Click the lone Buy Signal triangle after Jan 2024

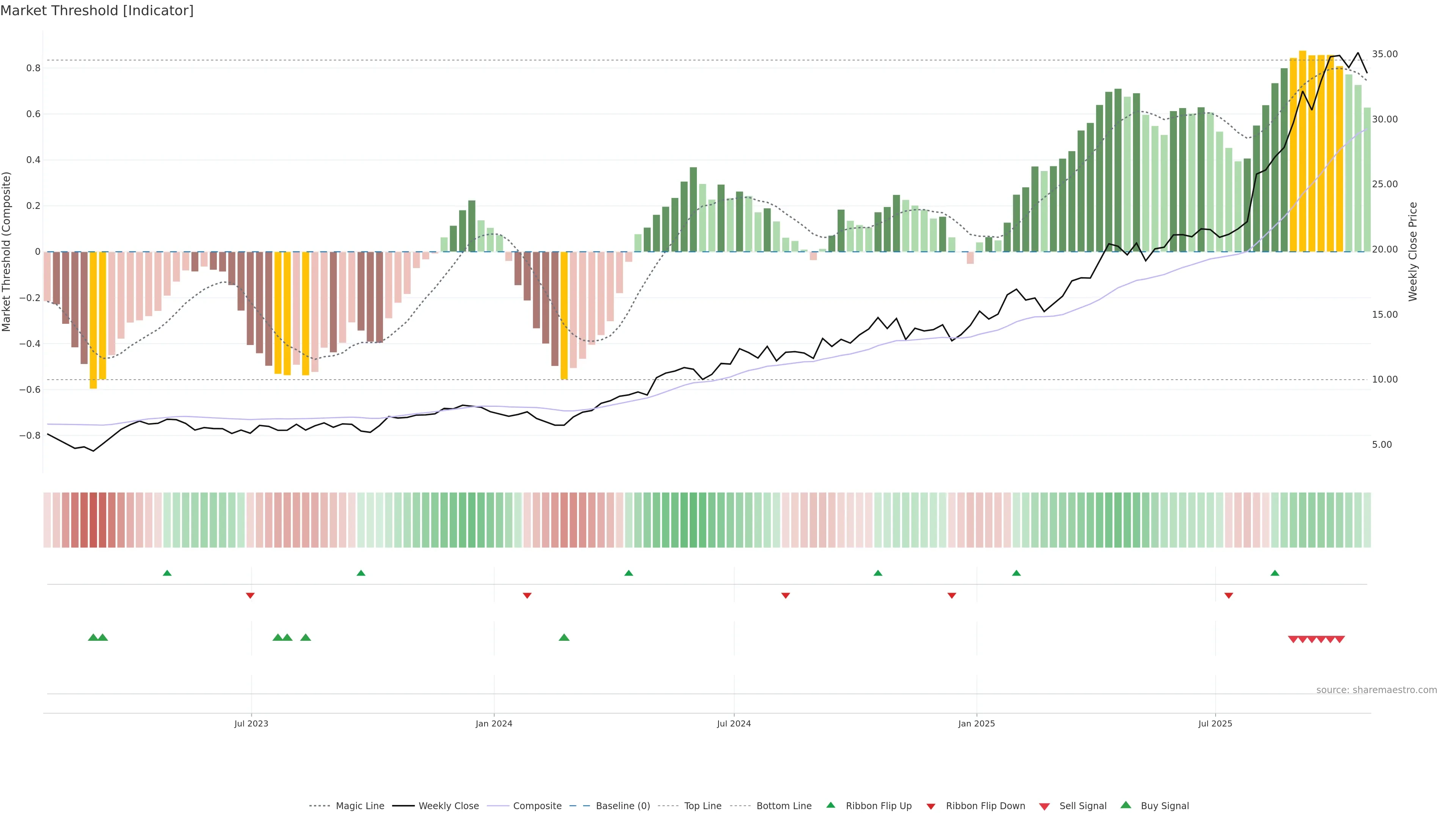[563, 637]
